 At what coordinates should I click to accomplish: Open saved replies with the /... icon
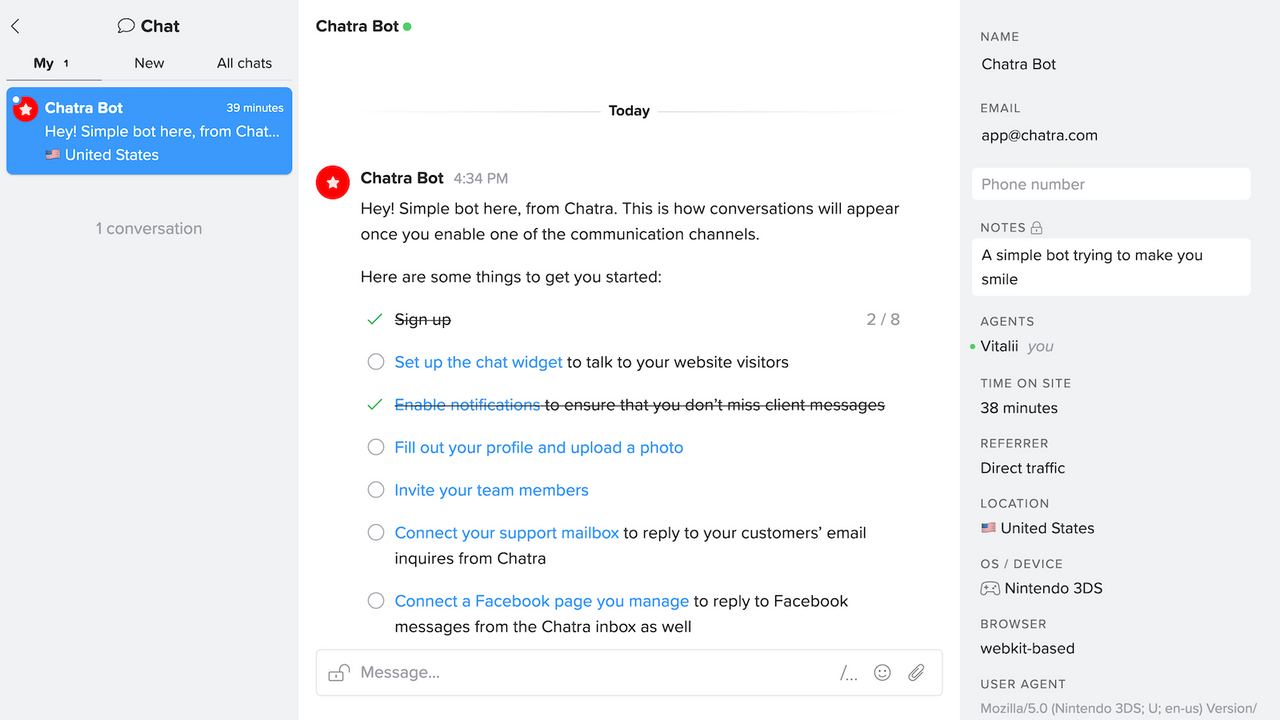849,673
